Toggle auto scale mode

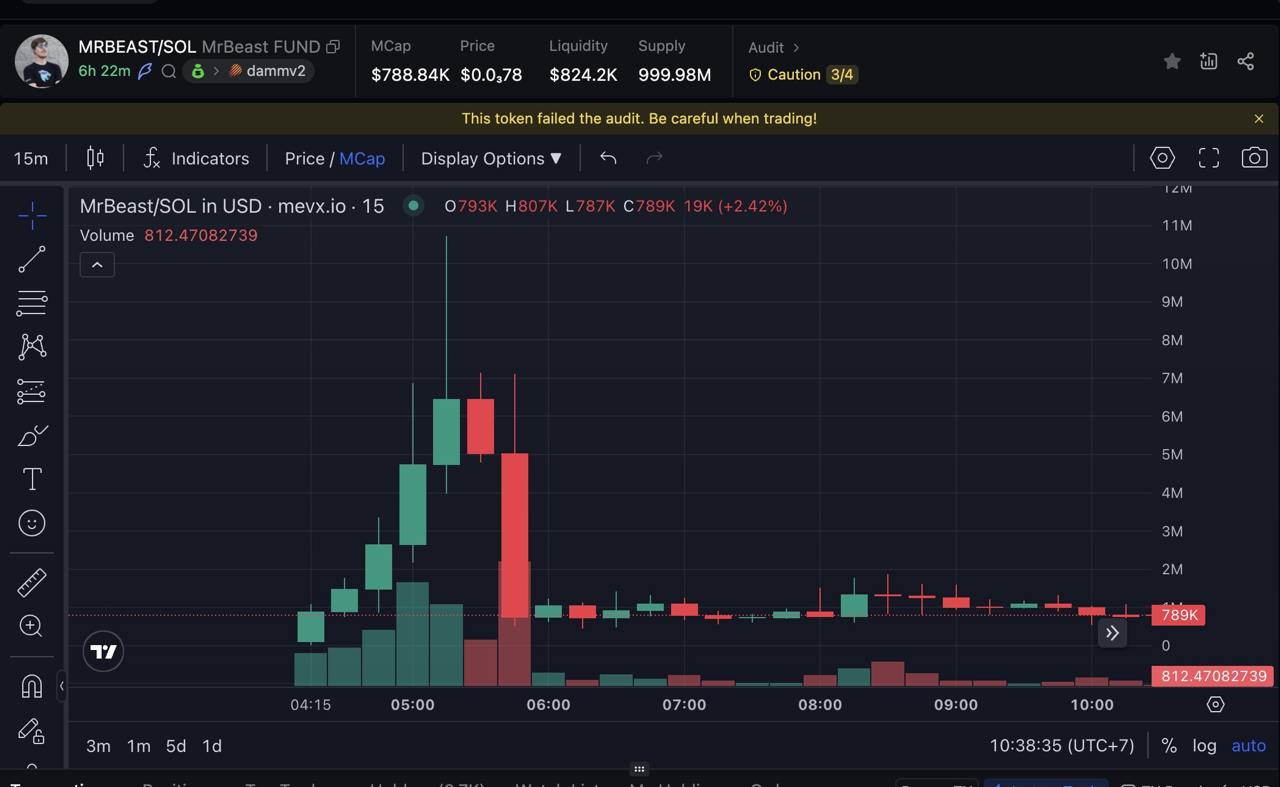[x=1249, y=746]
